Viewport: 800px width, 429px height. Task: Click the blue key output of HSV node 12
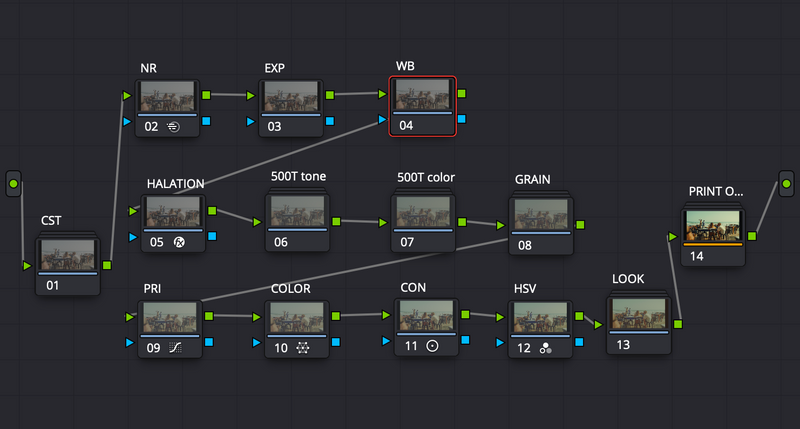[x=579, y=342]
